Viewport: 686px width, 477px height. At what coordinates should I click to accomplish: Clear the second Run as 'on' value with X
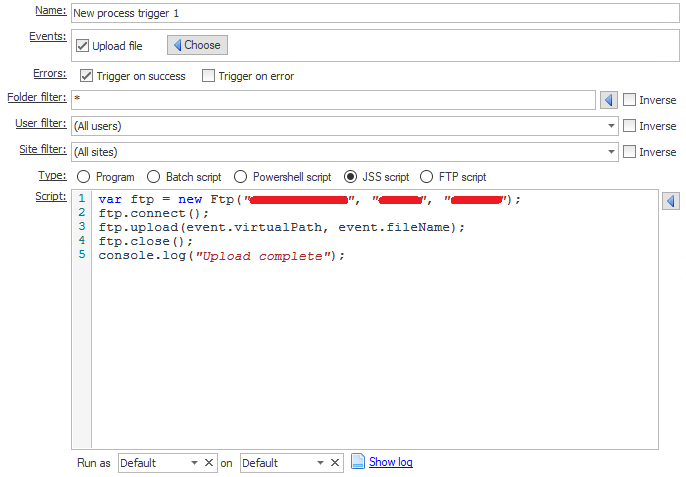coord(335,463)
